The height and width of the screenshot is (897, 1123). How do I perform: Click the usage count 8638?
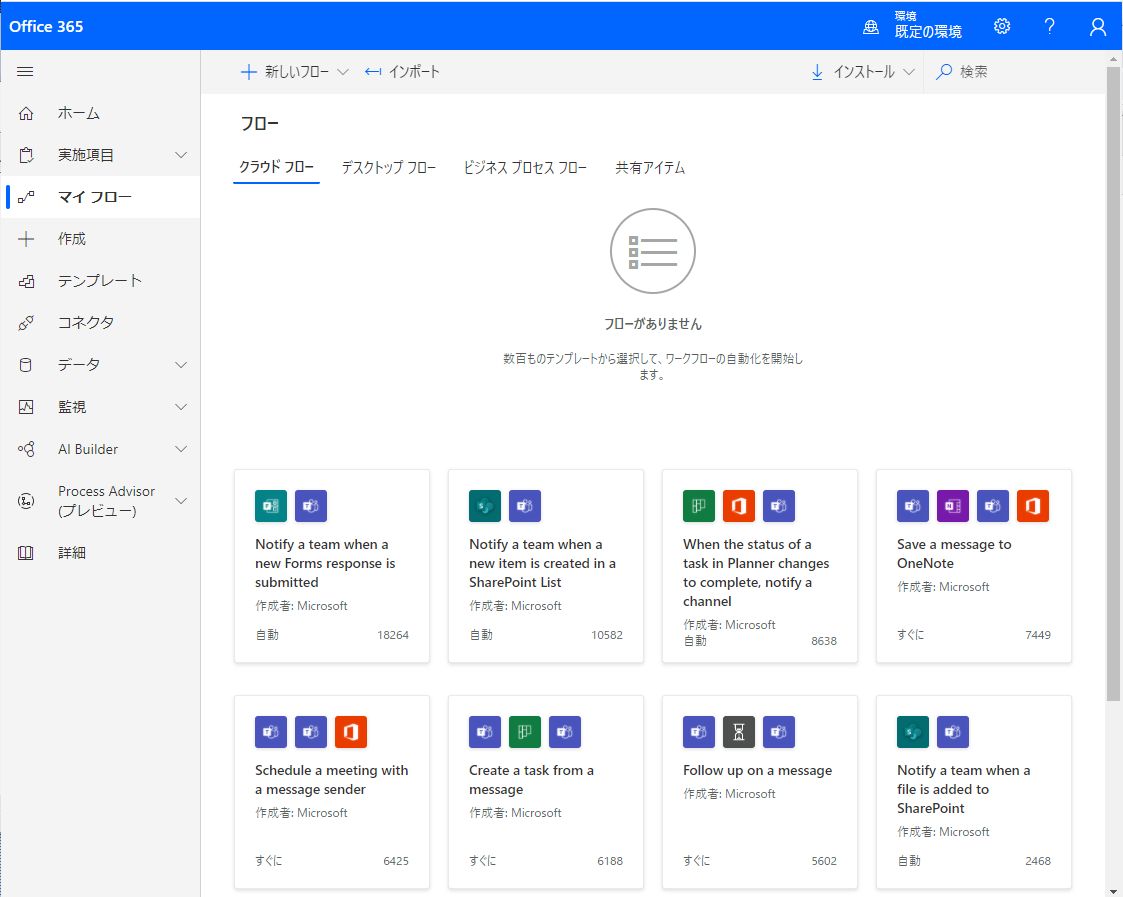pos(824,641)
